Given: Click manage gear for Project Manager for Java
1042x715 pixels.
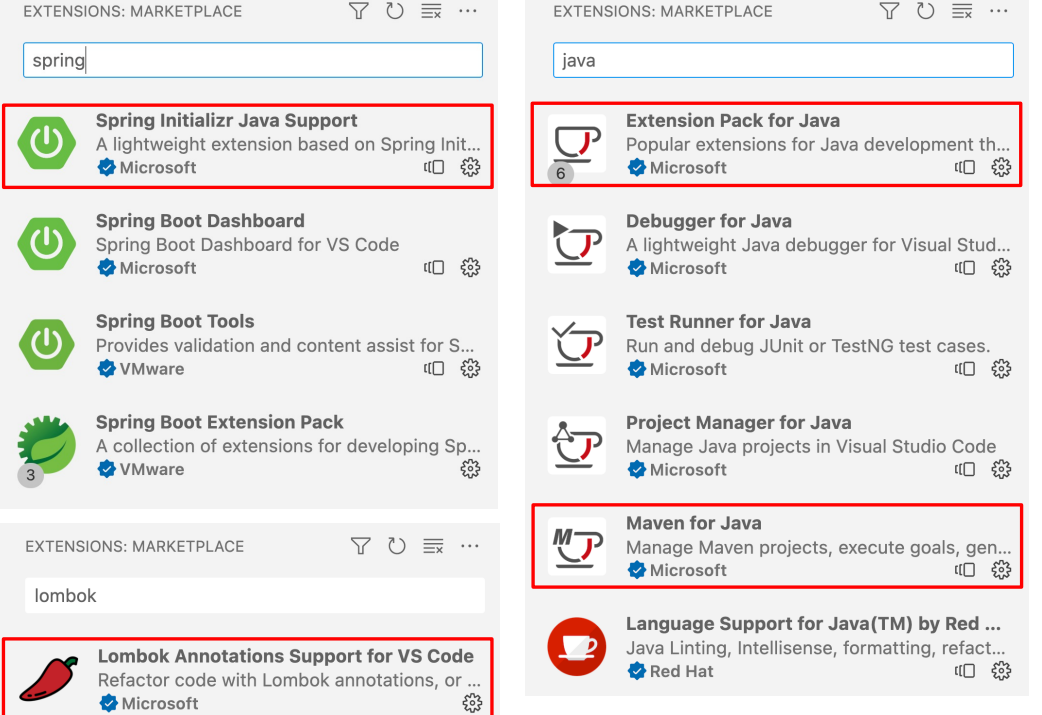Looking at the screenshot, I should (x=1001, y=469).
